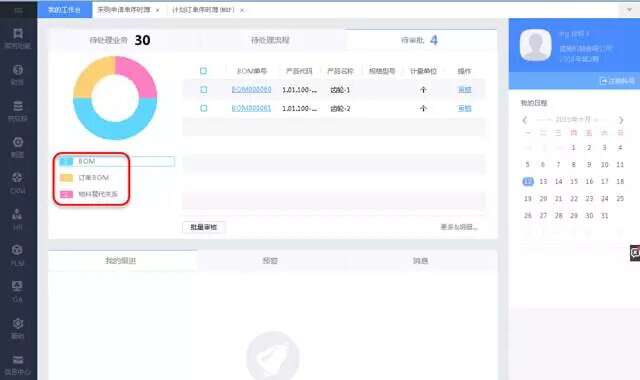The height and width of the screenshot is (380, 640).
Task: Click the stacked-layers supply chain sidebar icon
Action: [x=18, y=106]
